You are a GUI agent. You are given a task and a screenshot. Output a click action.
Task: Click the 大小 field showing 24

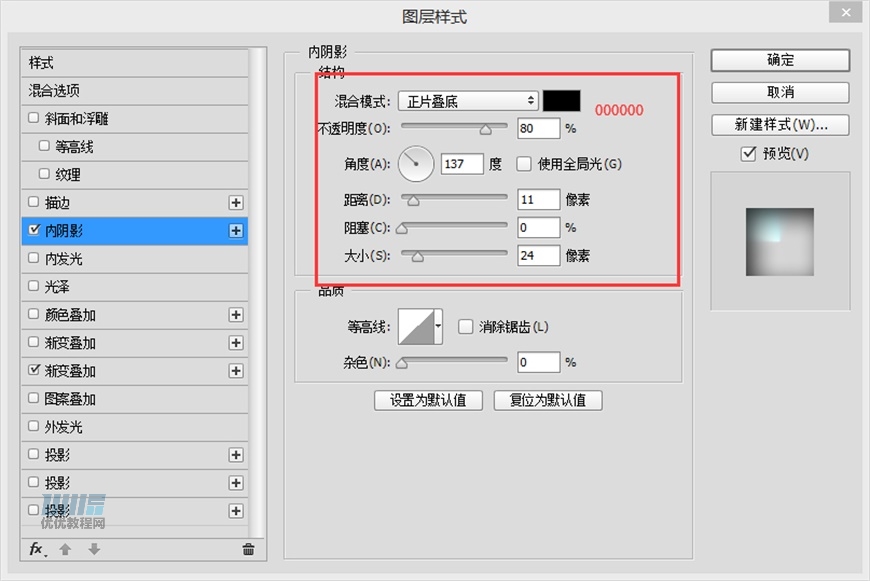(538, 255)
